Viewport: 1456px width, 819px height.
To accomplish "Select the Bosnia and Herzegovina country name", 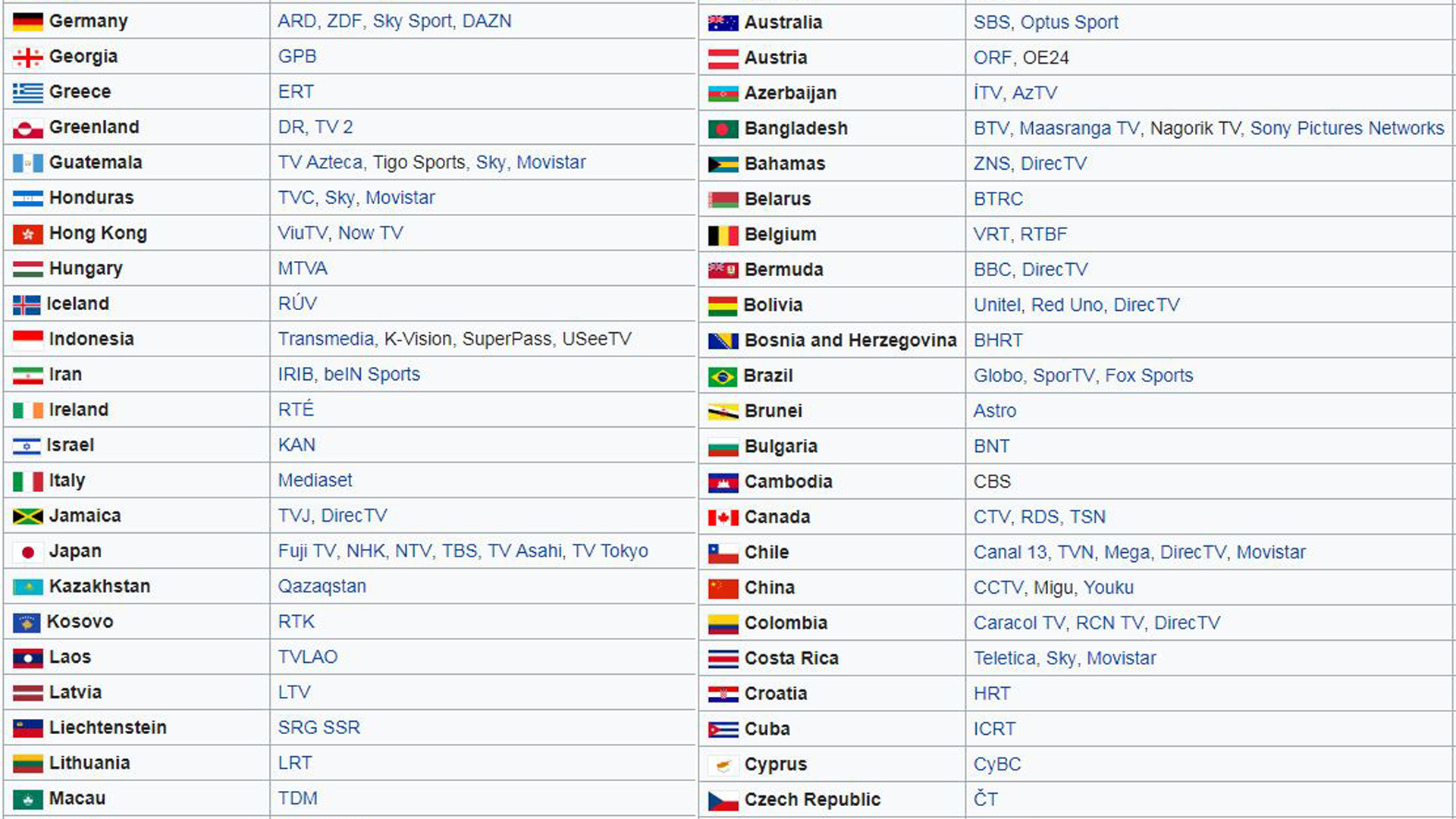I will [850, 340].
